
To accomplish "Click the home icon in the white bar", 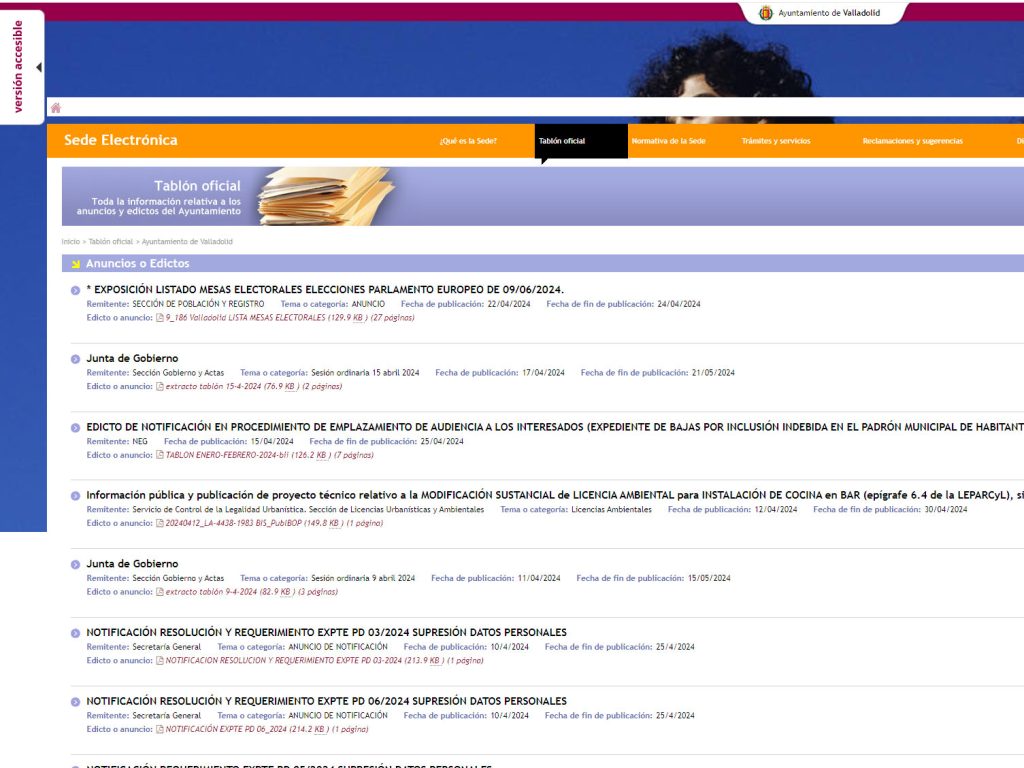I will point(56,108).
